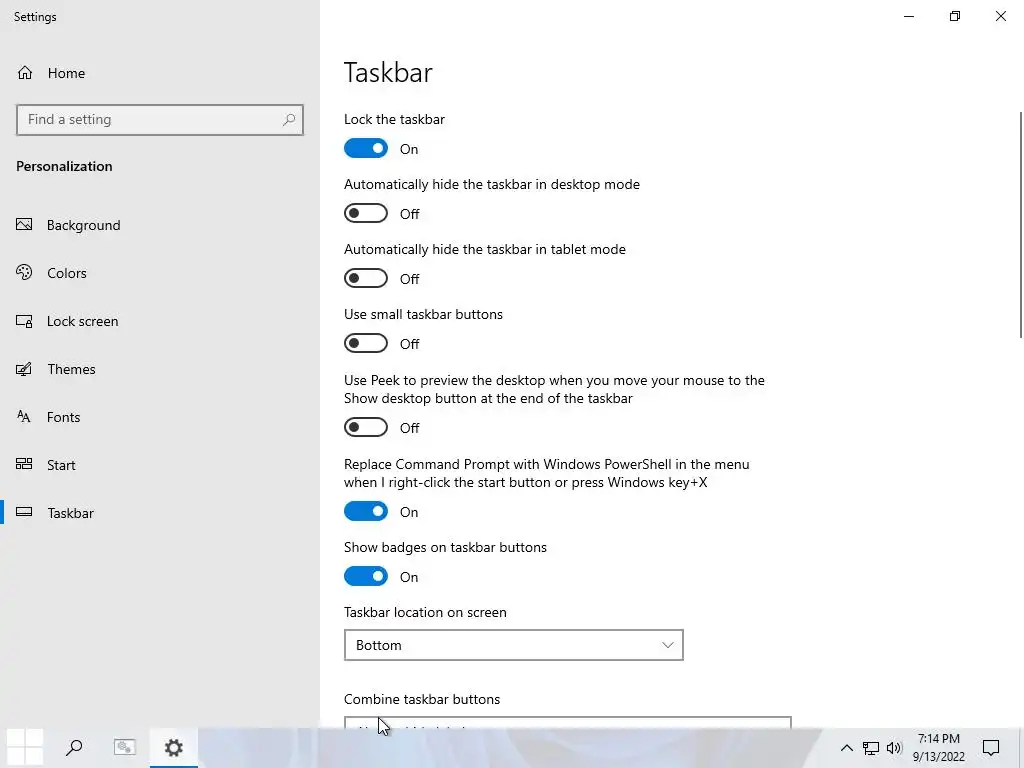
Task: Disable Replace Command Prompt with PowerShell
Action: click(x=366, y=511)
